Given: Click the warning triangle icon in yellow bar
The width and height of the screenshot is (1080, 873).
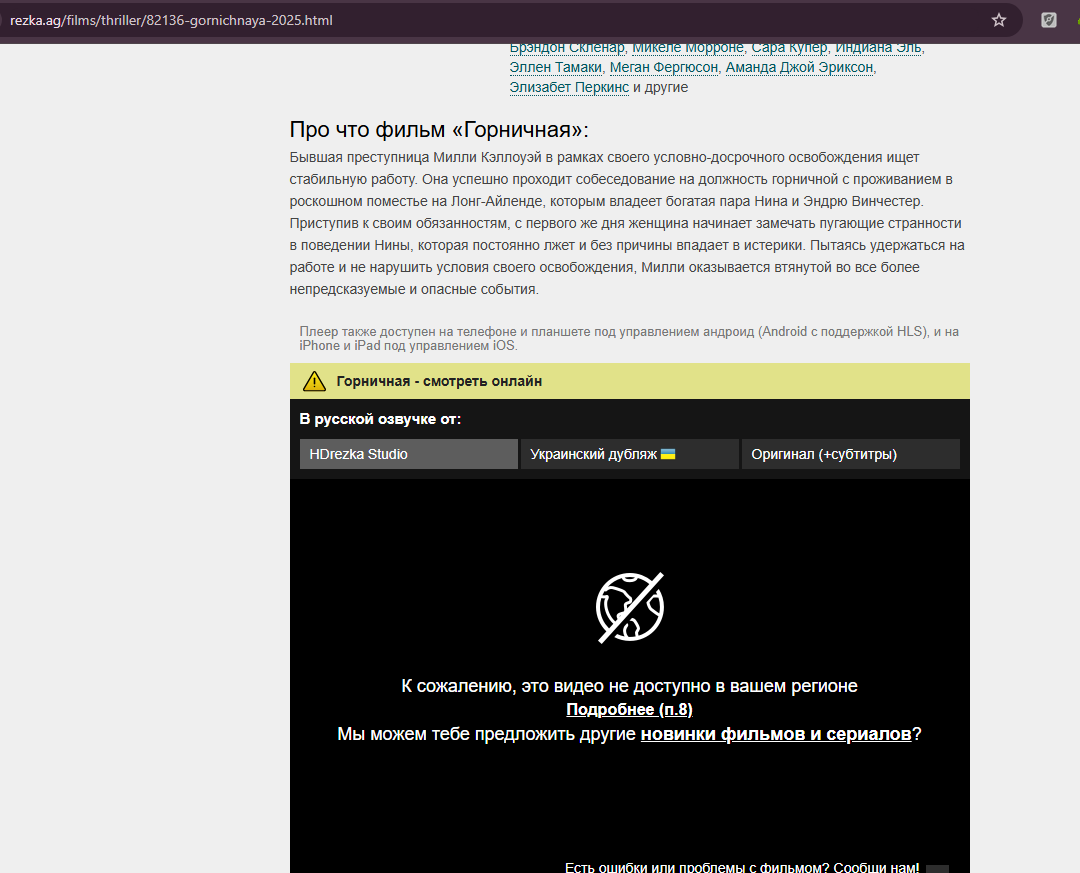Looking at the screenshot, I should 314,381.
